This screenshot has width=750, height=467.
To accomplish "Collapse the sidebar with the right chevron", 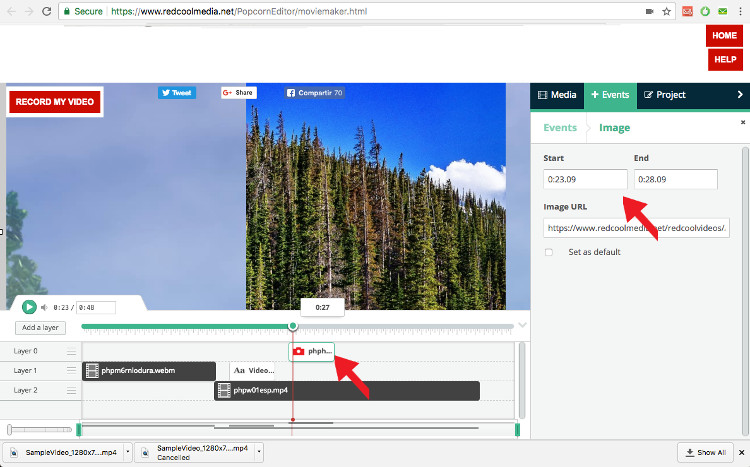I will (739, 95).
